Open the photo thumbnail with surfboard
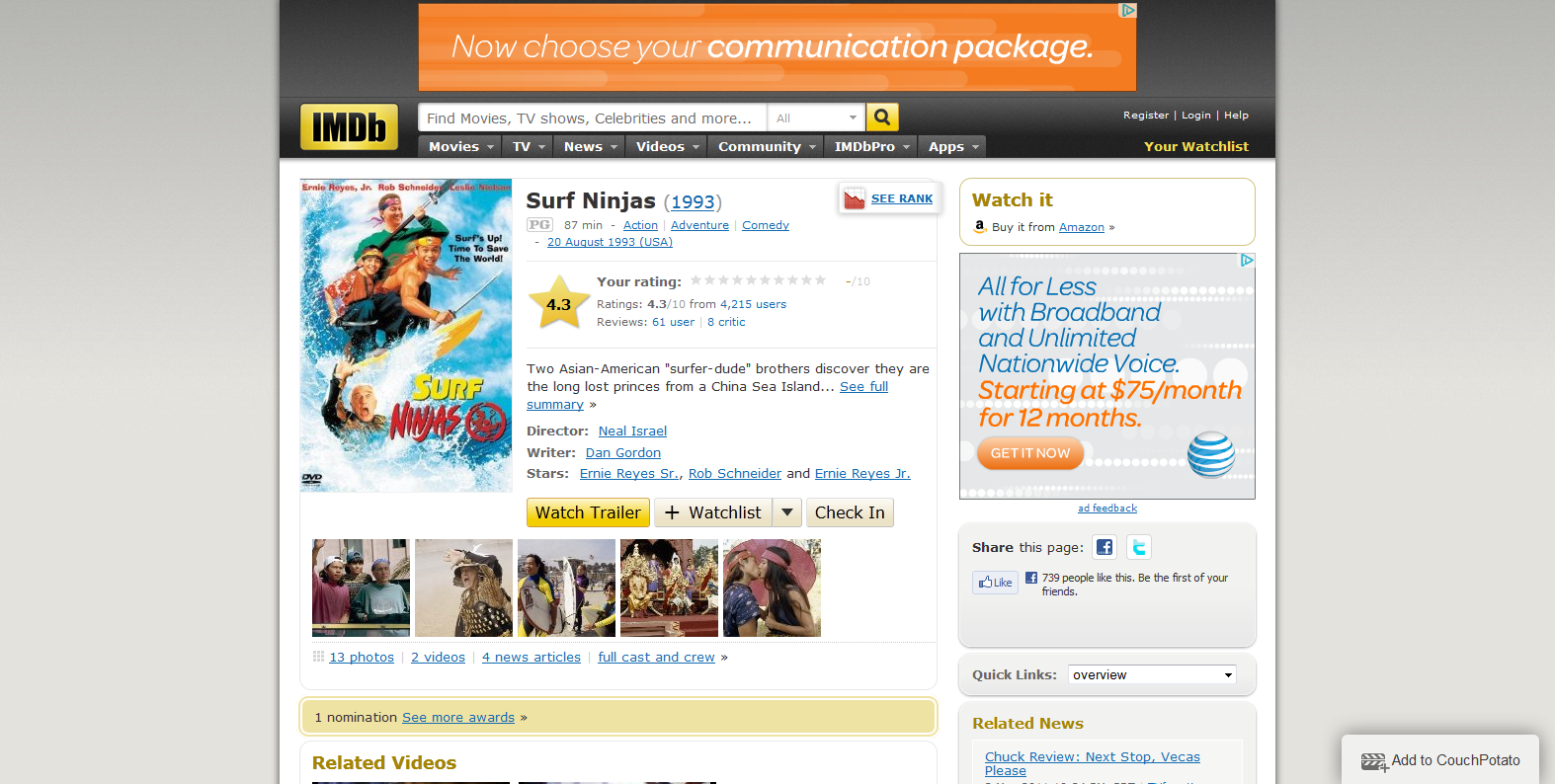This screenshot has width=1555, height=784. pyautogui.click(x=566, y=588)
